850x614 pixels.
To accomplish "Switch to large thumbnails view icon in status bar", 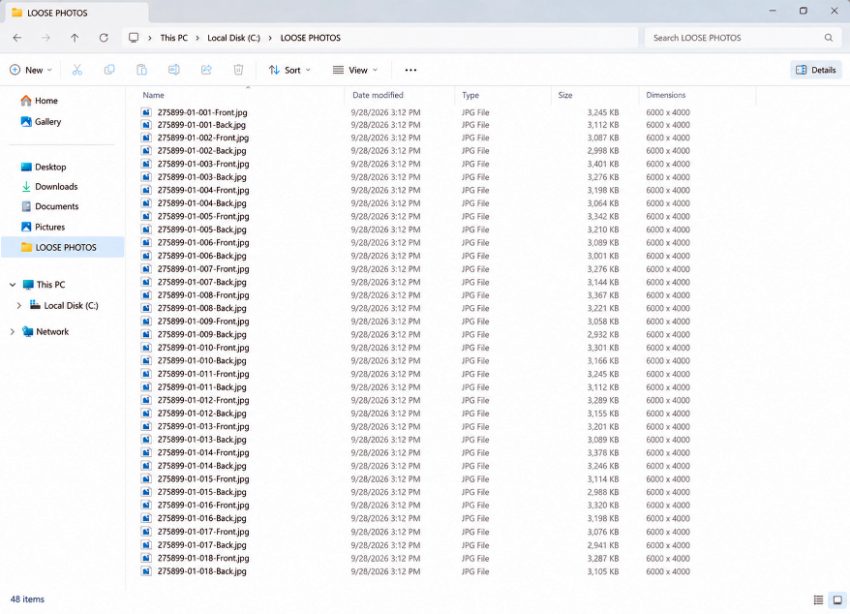I will pos(838,599).
